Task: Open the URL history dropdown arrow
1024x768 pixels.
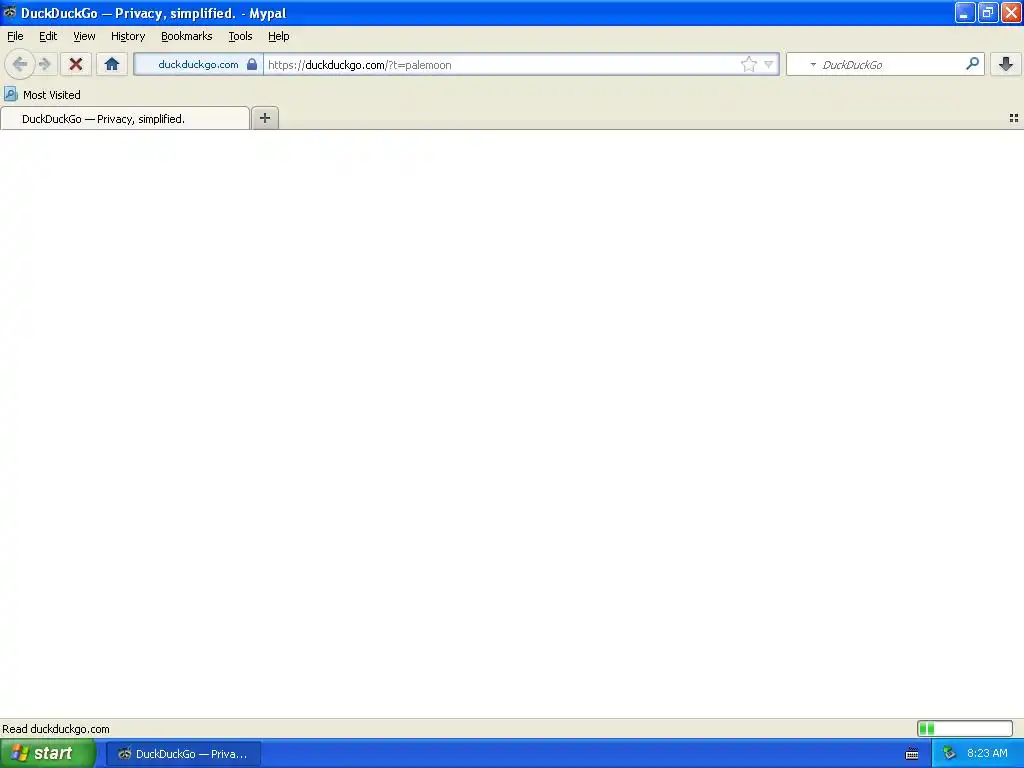Action: click(x=769, y=64)
